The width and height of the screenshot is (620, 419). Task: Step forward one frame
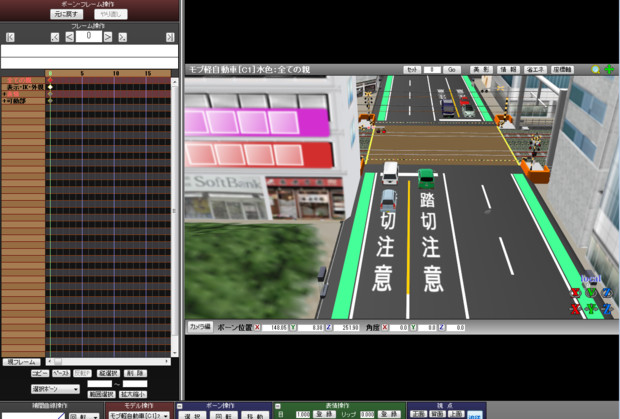point(108,37)
